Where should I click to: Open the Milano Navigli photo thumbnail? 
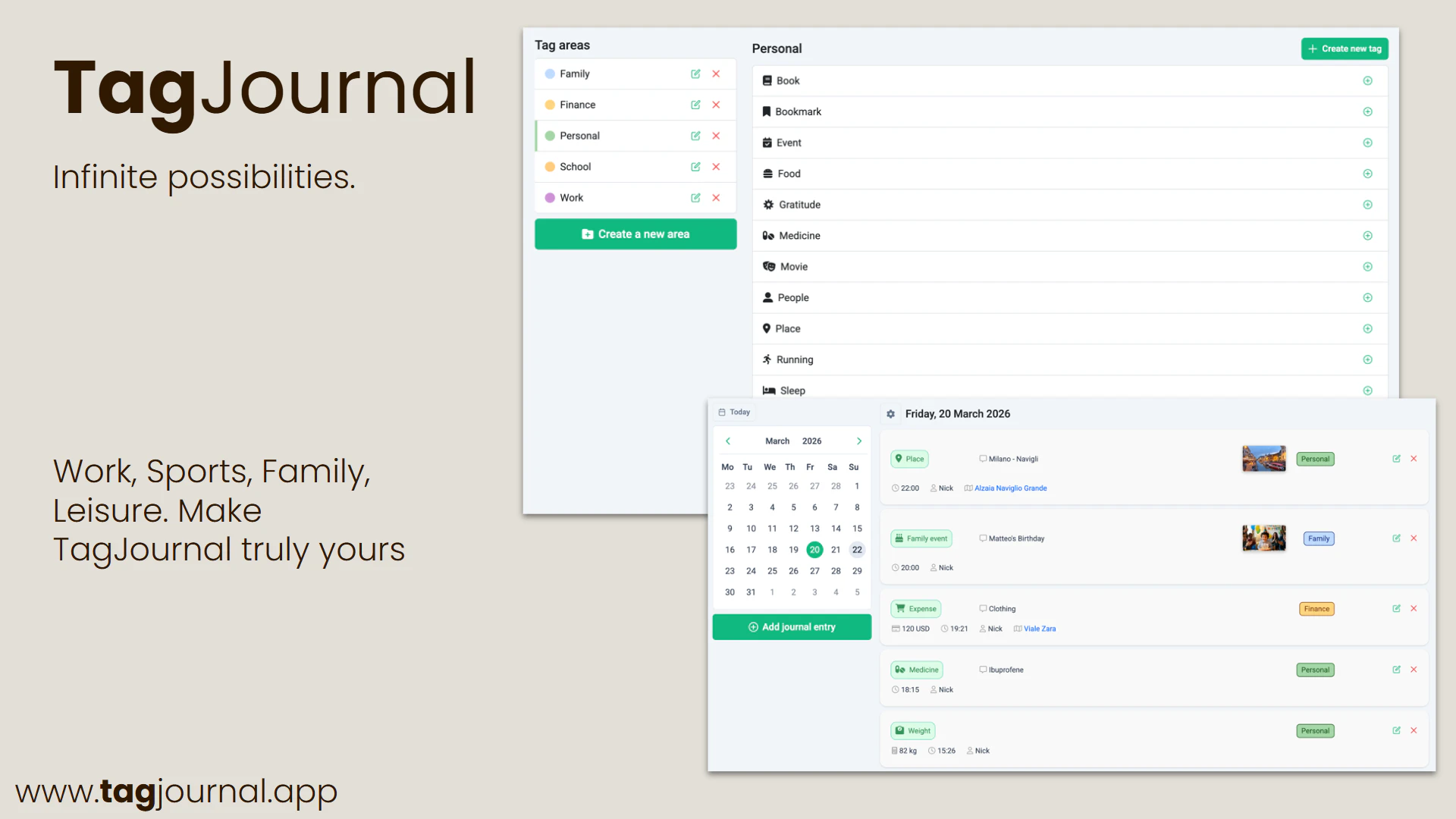coord(1263,459)
